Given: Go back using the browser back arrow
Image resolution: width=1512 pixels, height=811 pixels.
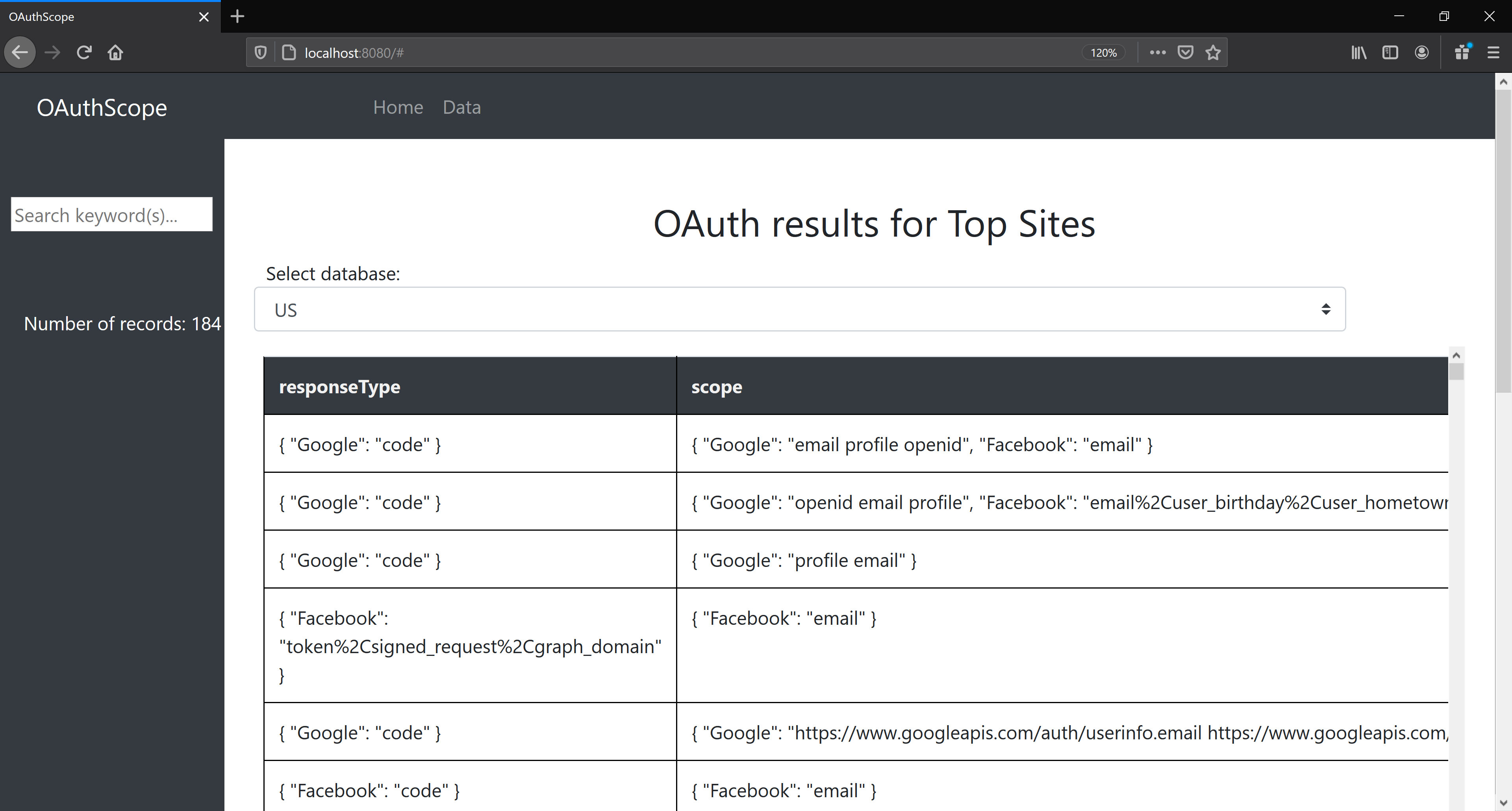Looking at the screenshot, I should click(20, 53).
